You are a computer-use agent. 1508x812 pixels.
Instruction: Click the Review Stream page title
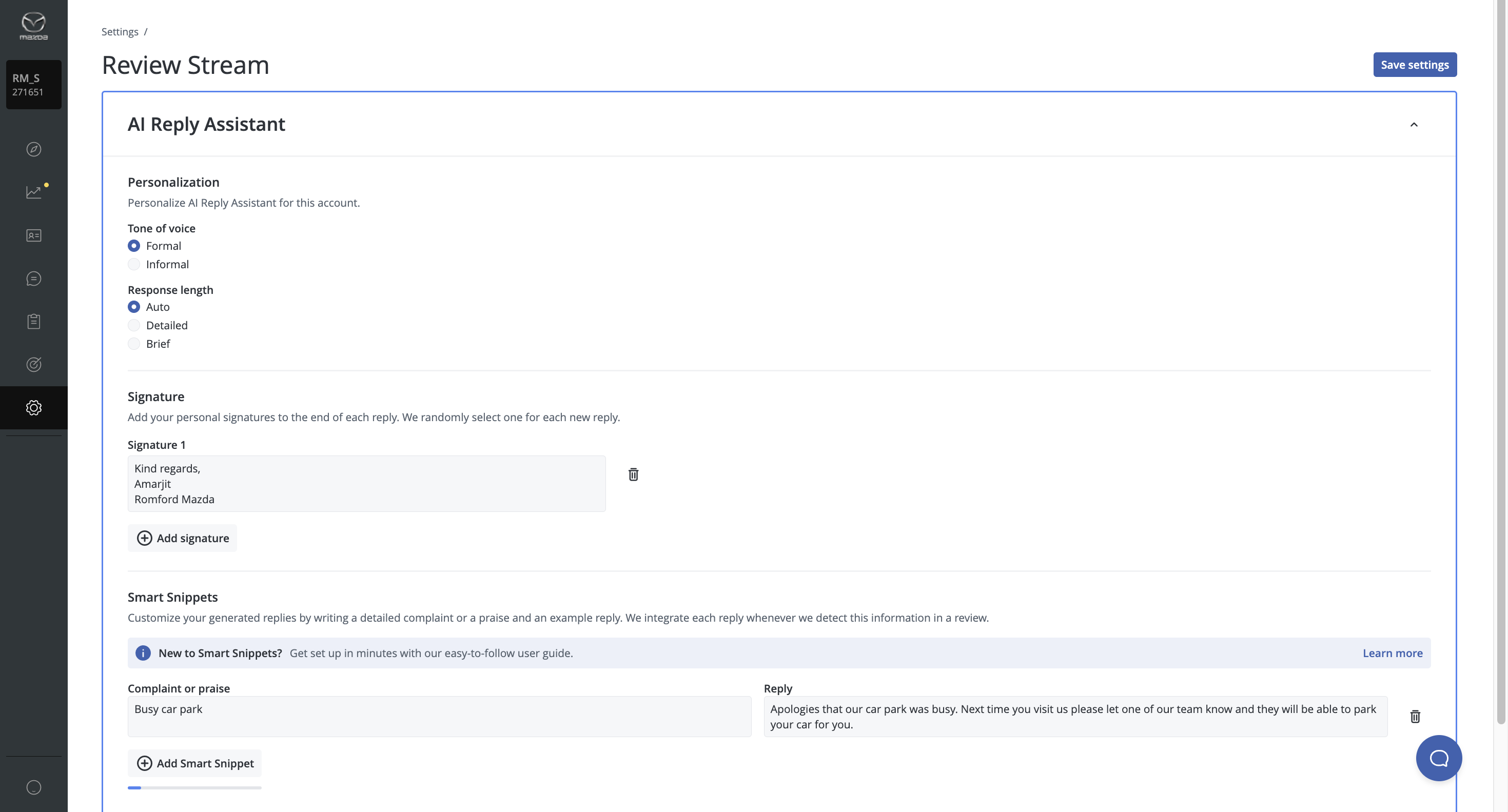(185, 65)
